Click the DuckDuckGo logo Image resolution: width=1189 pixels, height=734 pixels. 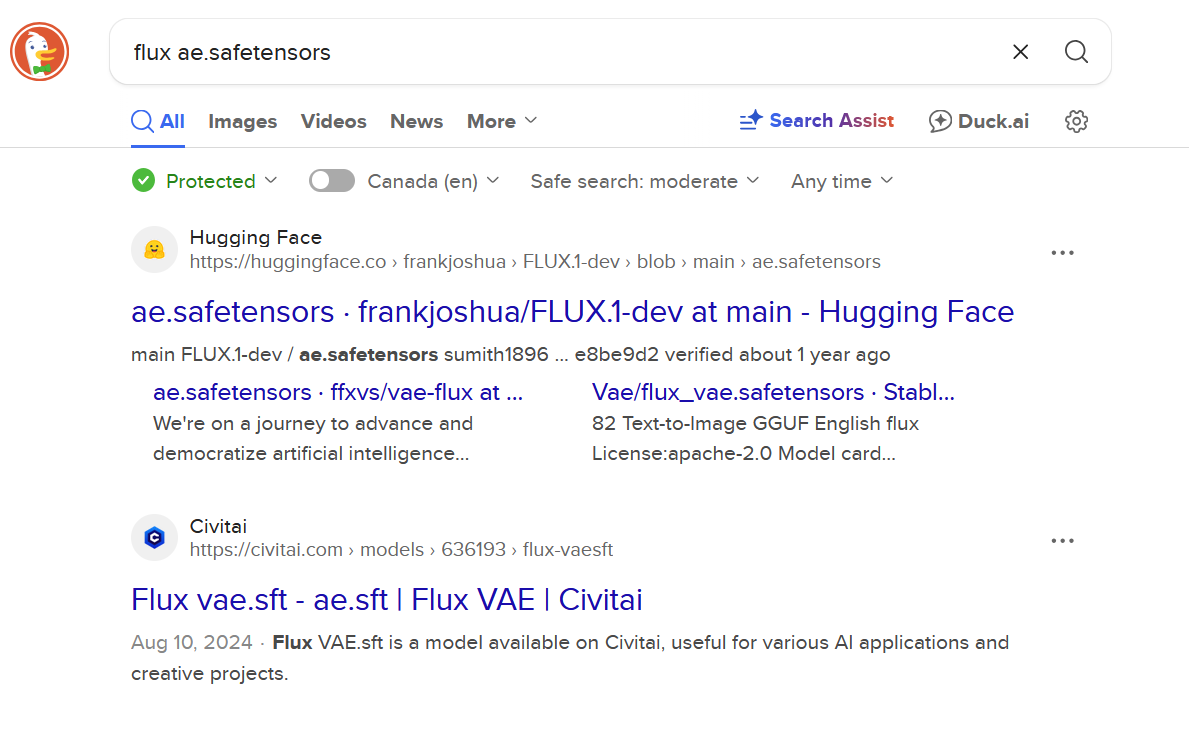(39, 52)
